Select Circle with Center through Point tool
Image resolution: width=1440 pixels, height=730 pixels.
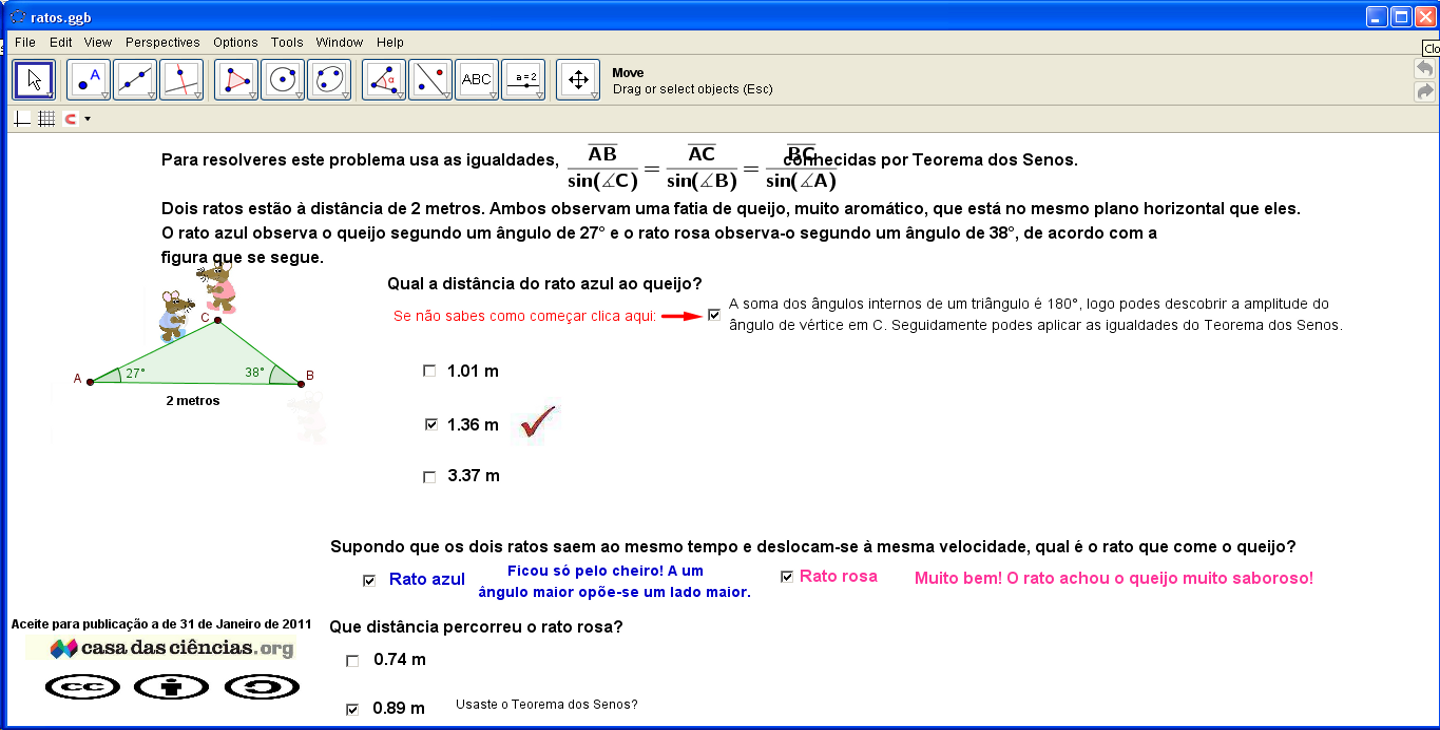[x=283, y=80]
